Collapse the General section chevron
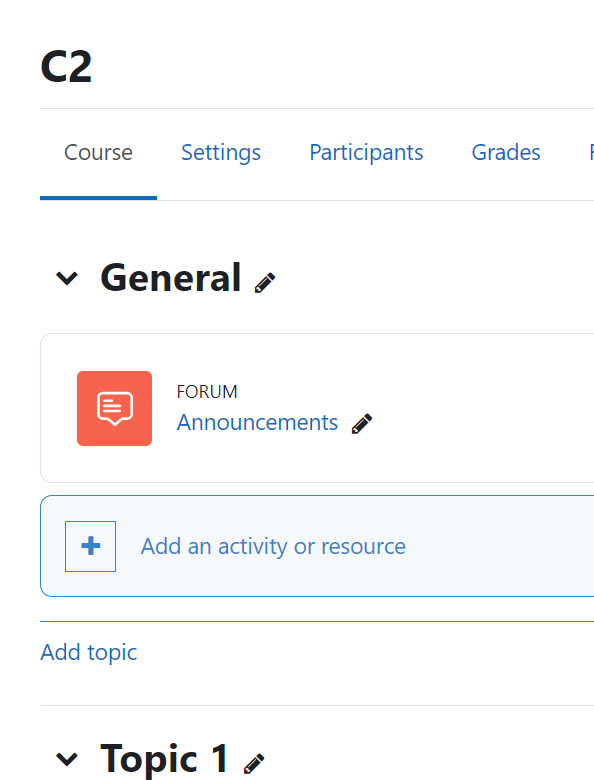The height and width of the screenshot is (780, 594). coord(67,278)
